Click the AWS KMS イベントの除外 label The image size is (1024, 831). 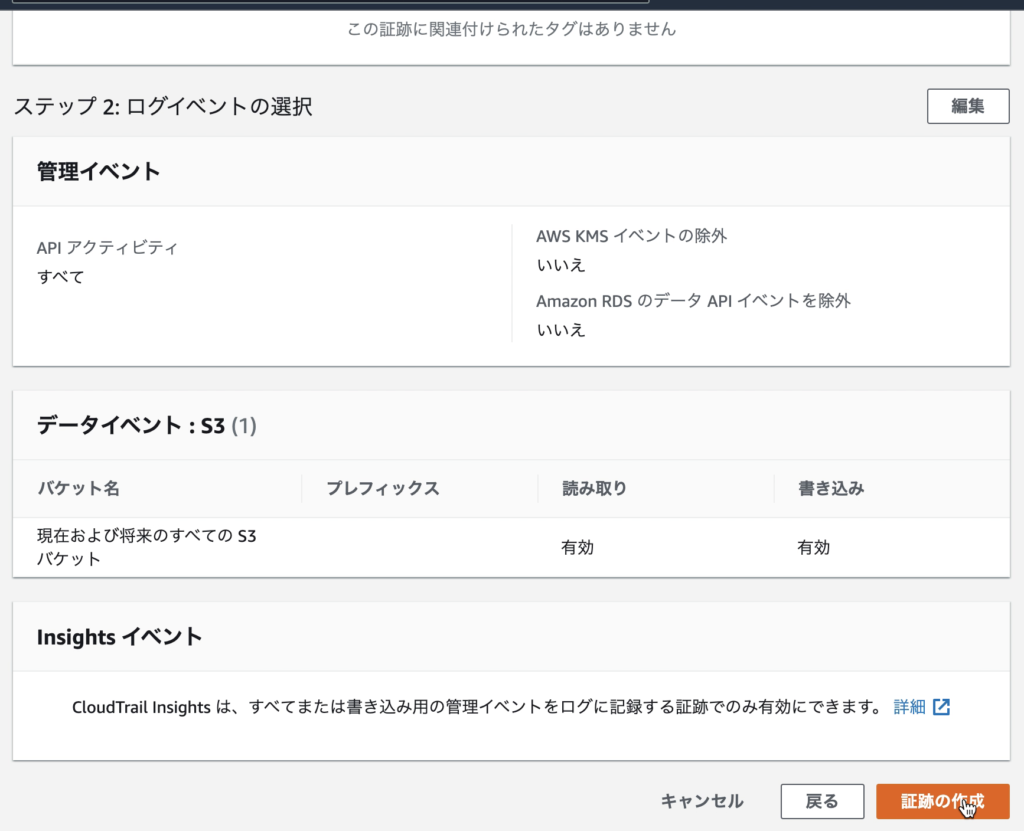632,236
